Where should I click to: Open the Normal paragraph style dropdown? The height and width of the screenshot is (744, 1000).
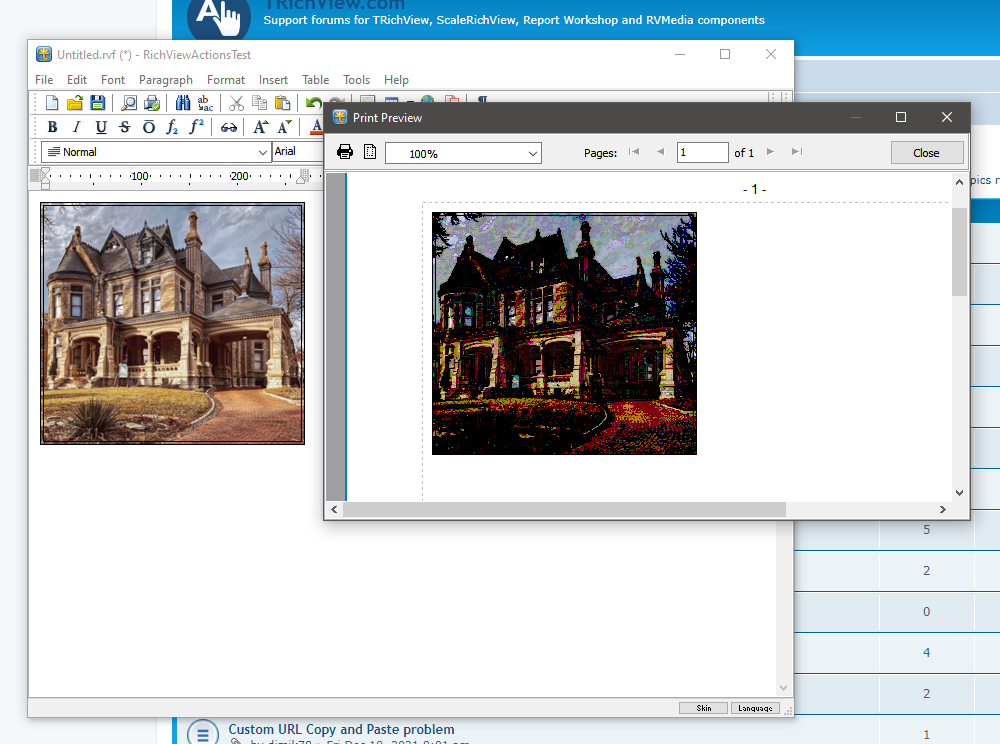(x=262, y=152)
